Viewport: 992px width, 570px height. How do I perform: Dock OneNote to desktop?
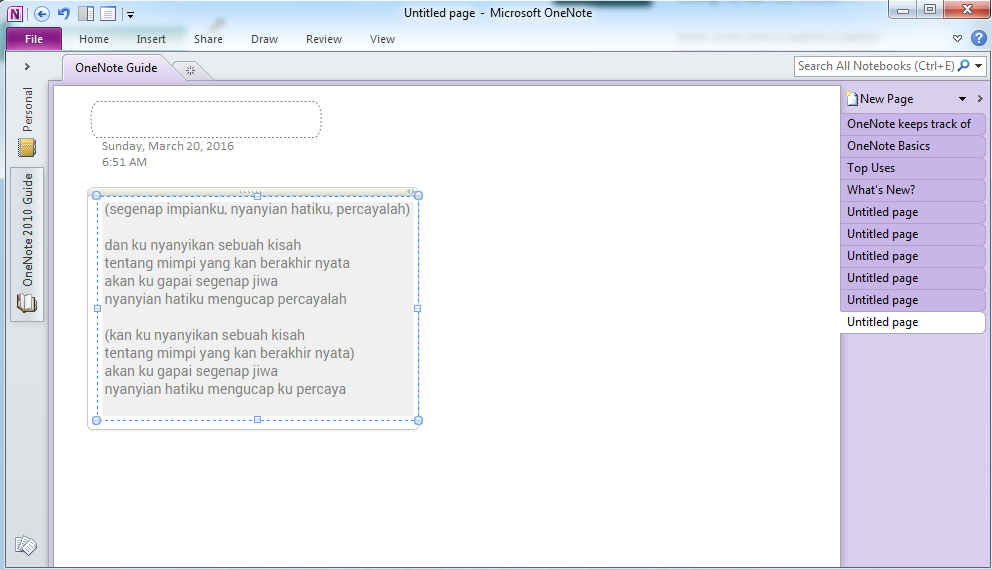pyautogui.click(x=86, y=13)
